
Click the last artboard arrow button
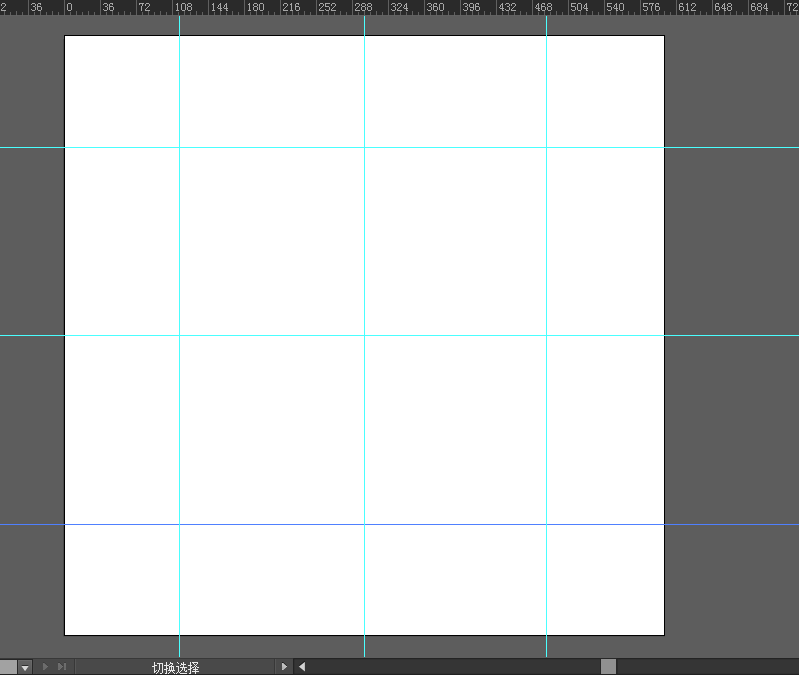pos(62,666)
